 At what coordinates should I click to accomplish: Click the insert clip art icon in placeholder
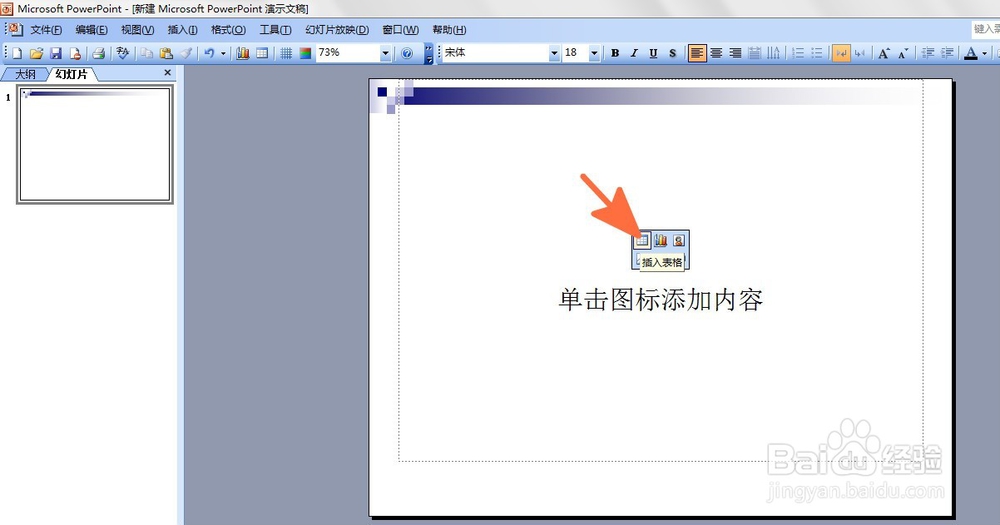tap(679, 240)
